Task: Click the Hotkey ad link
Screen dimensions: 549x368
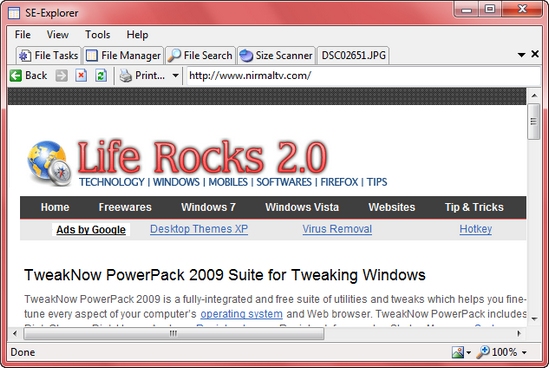Action: pyautogui.click(x=475, y=229)
